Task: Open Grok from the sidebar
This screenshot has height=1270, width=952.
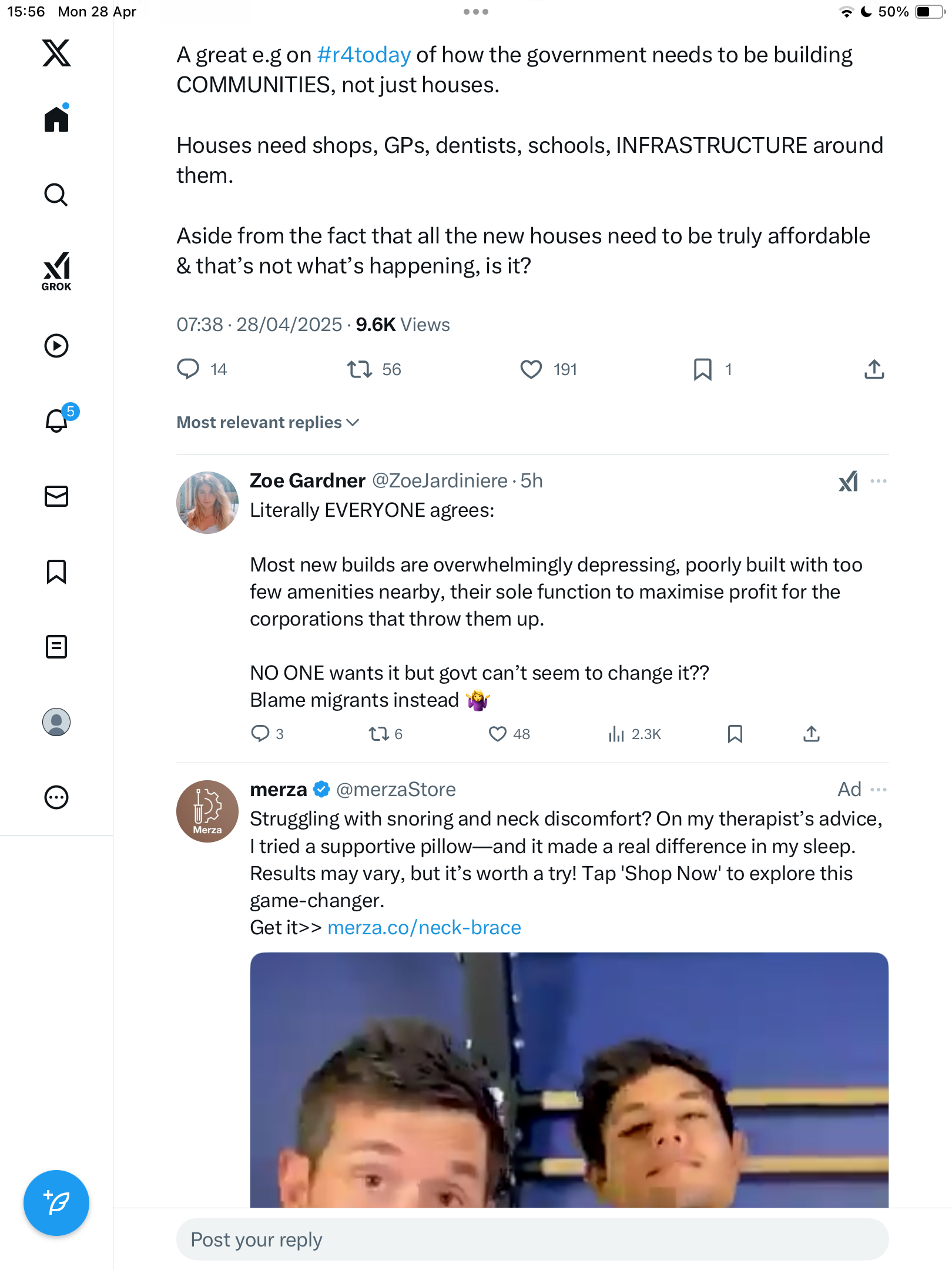Action: click(x=56, y=271)
